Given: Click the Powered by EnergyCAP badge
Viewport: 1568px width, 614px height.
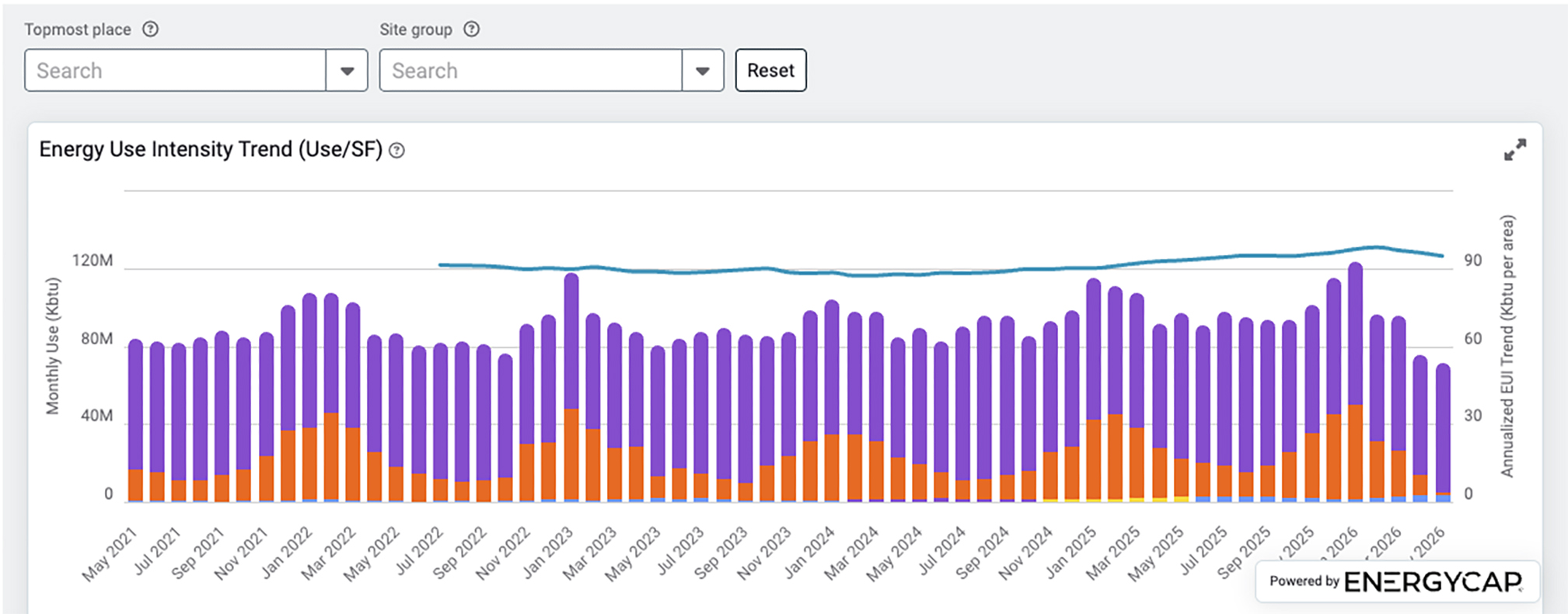Looking at the screenshot, I should point(1397,581).
